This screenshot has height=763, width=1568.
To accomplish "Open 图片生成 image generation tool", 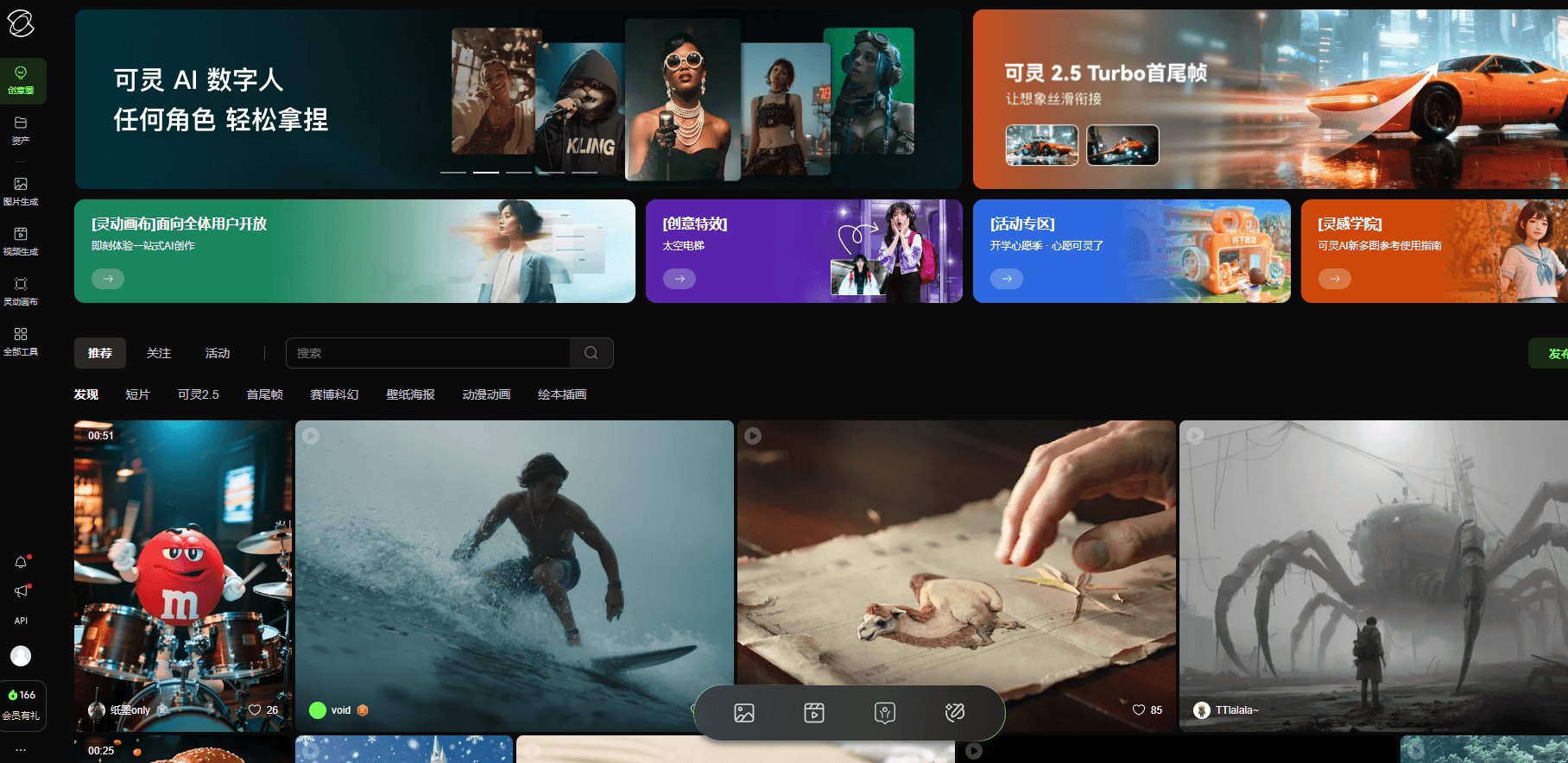I will (21, 191).
